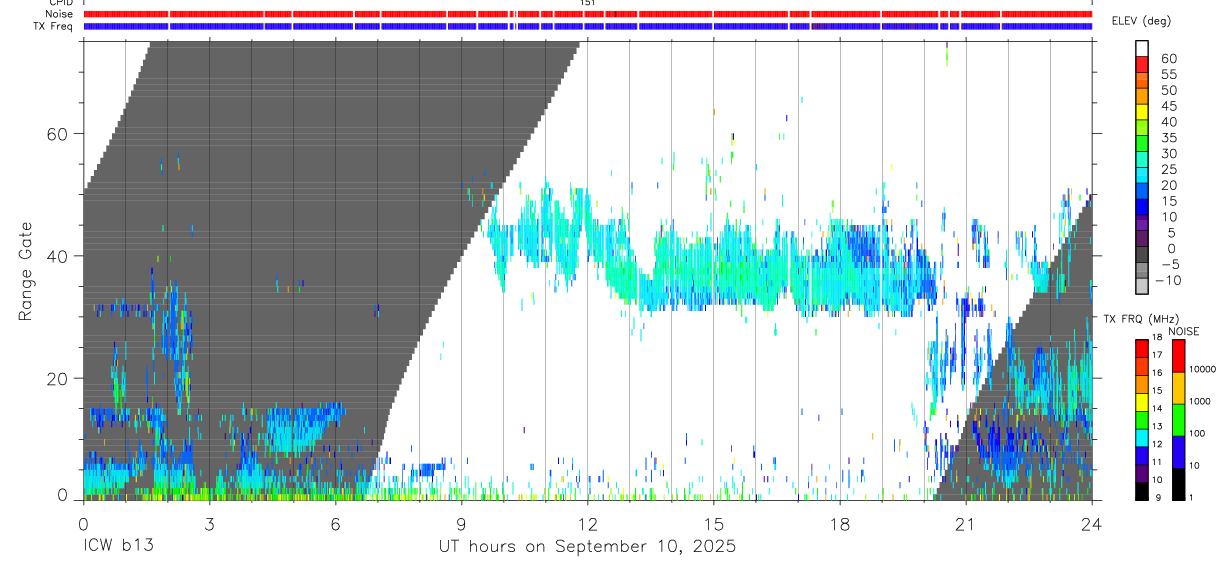Click the 'TX Freq' strip label at top left
This screenshot has height=567, width=1228.
[51, 26]
